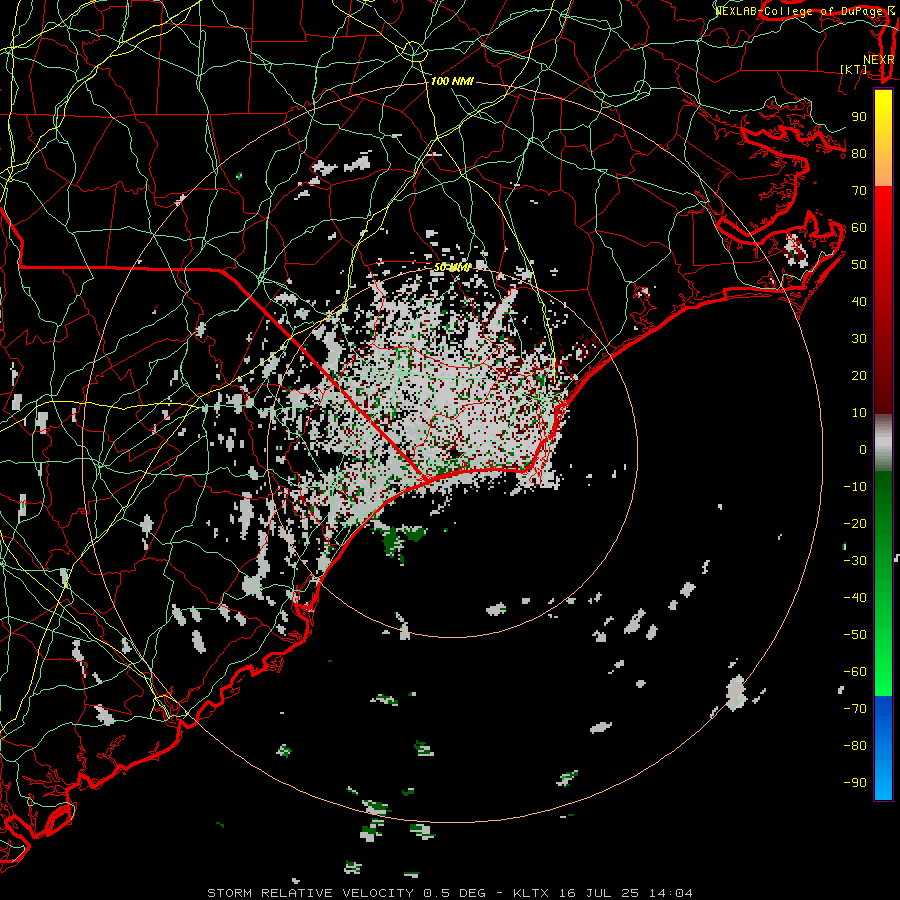This screenshot has height=900, width=900.
Task: Click the "50 NMI" range ring label
Action: [x=452, y=267]
